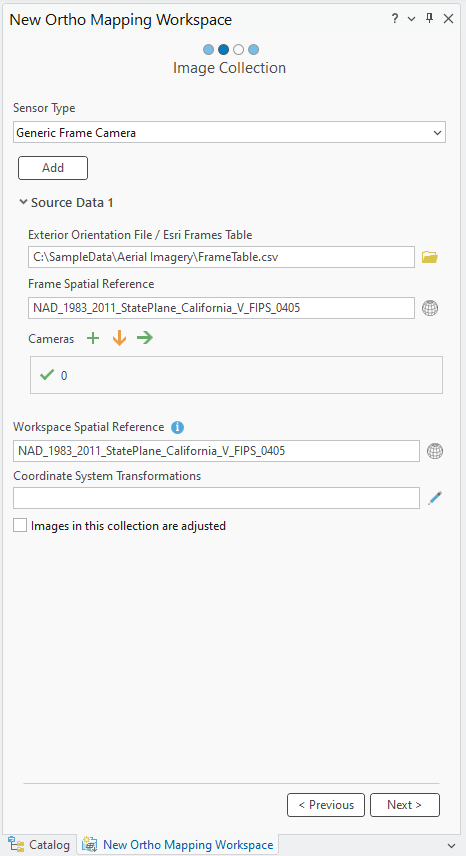Open pane options menu chevron in title bar
Screen dimensions: 466x856
[x=412, y=19]
